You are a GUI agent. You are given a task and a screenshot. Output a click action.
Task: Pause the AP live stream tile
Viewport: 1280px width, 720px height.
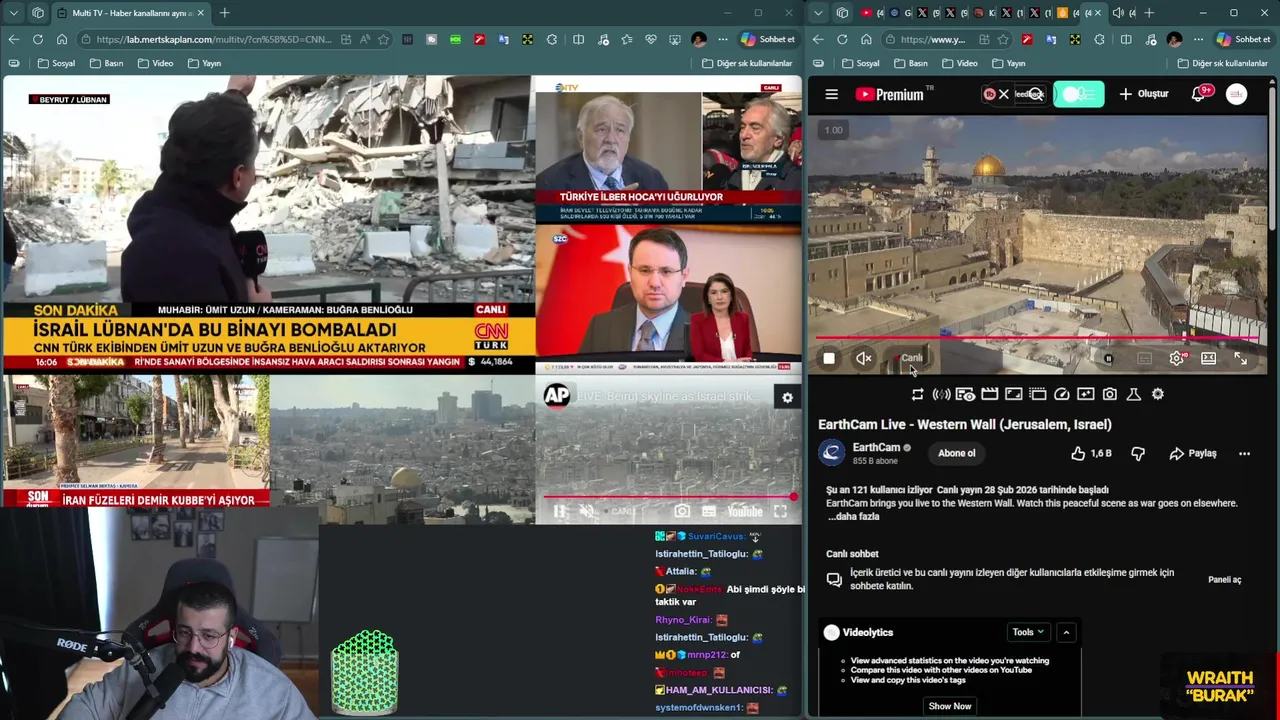point(559,511)
